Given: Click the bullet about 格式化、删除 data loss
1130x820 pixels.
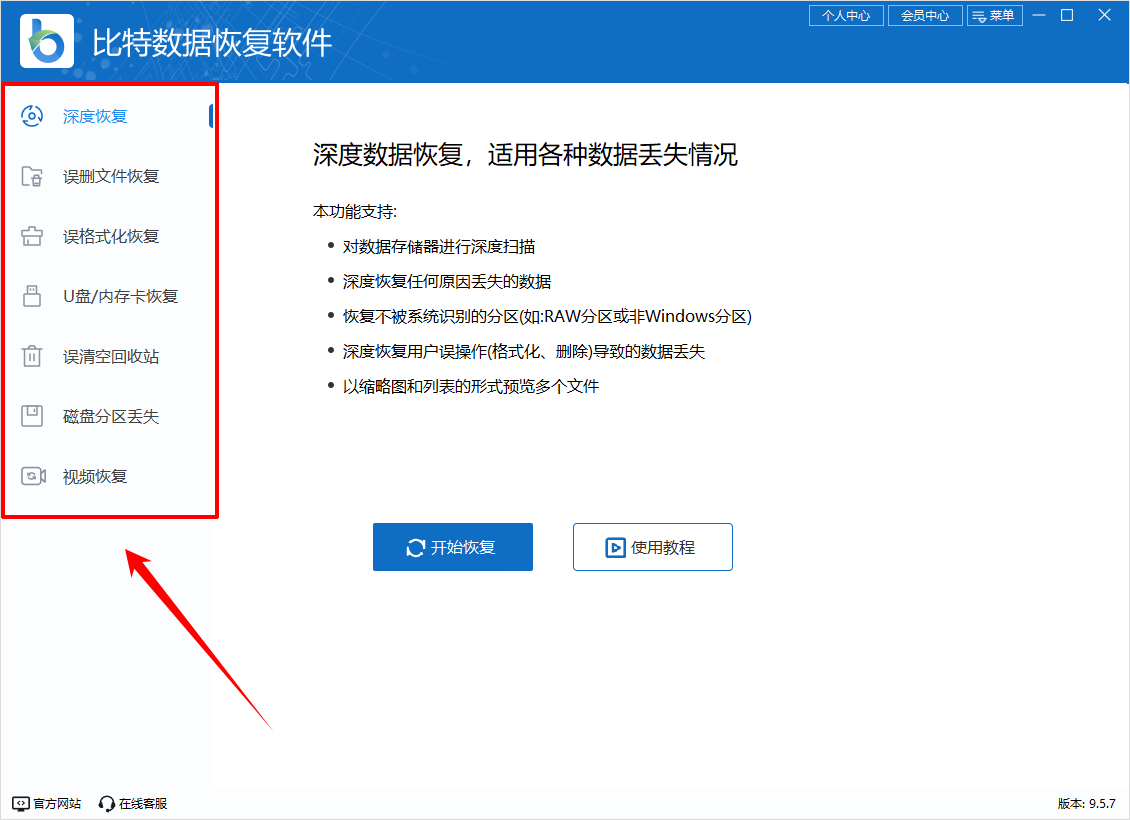Looking at the screenshot, I should [x=524, y=351].
